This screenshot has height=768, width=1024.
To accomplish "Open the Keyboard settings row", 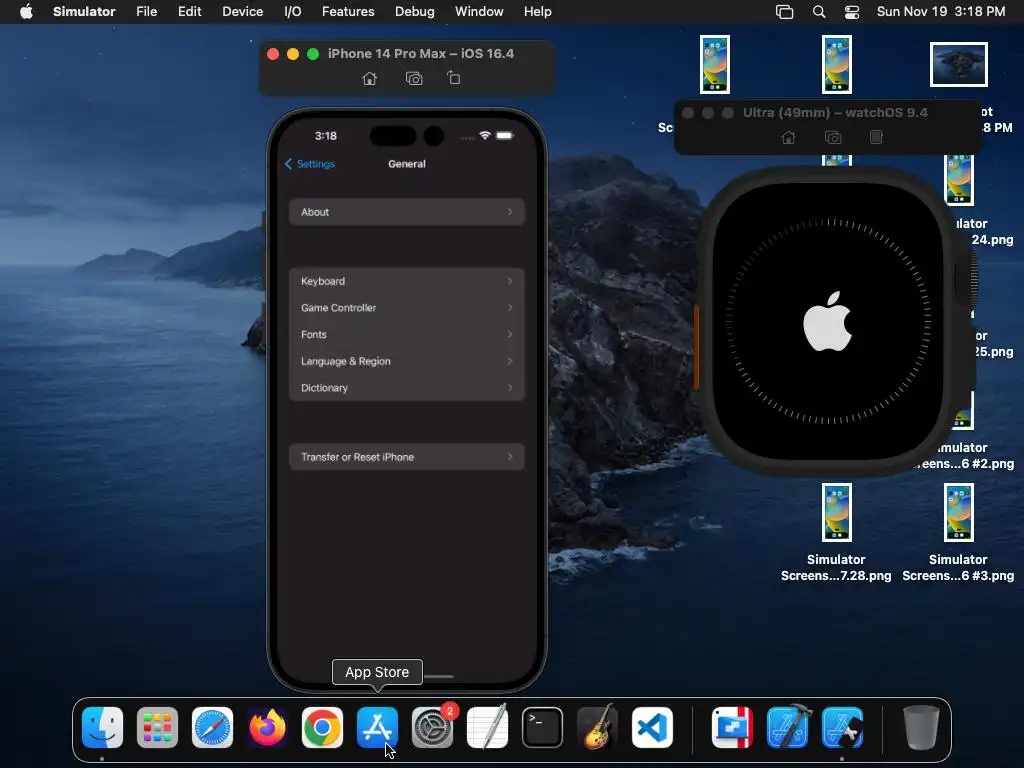I will tap(407, 281).
